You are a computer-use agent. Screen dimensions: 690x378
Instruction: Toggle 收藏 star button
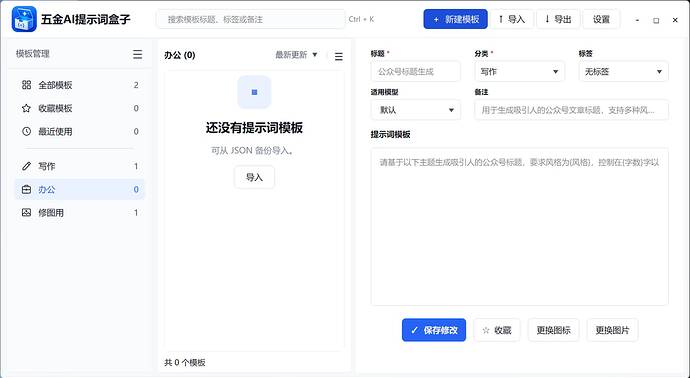(497, 330)
